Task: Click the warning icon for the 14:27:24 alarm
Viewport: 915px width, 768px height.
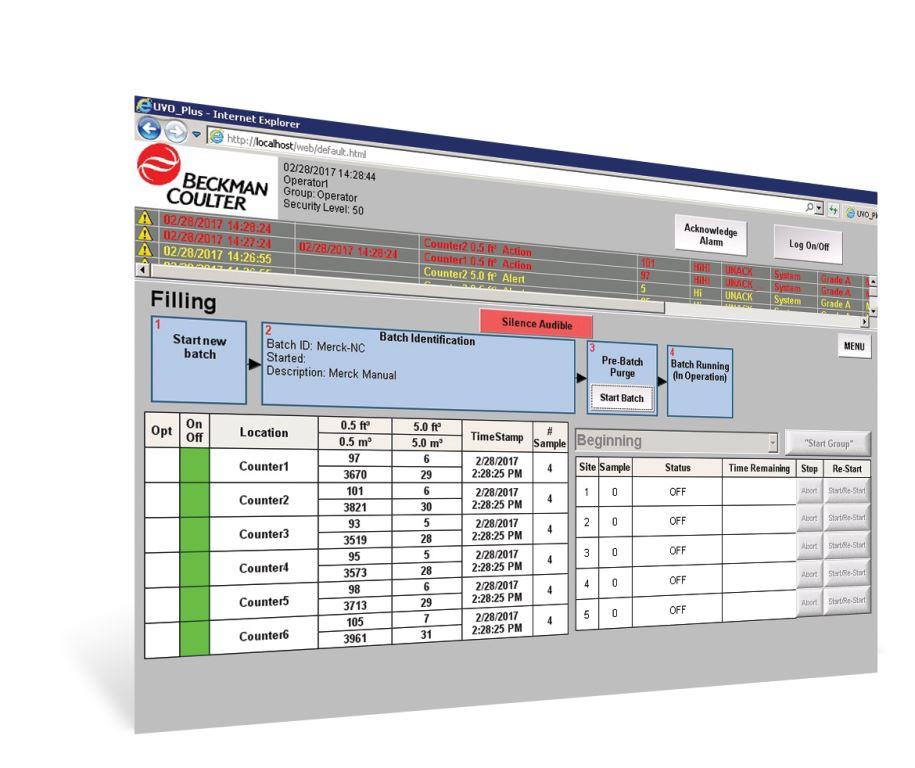Action: coord(144,233)
